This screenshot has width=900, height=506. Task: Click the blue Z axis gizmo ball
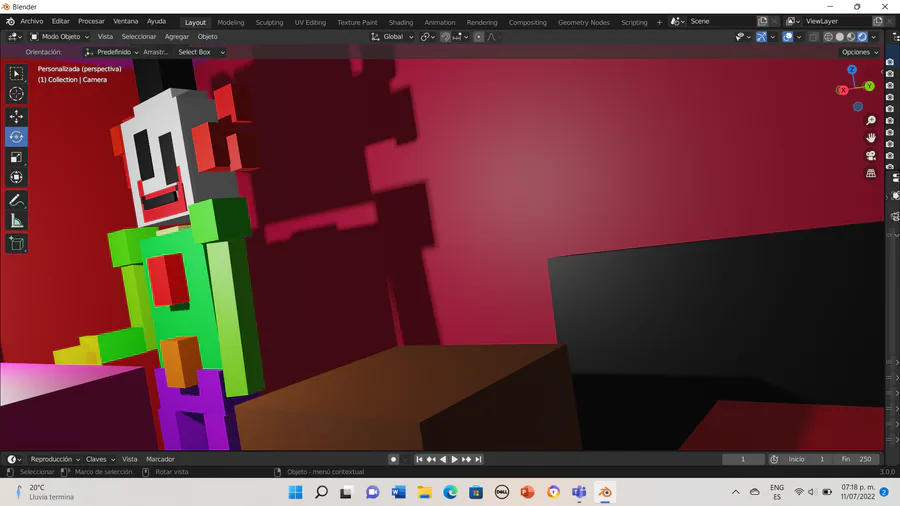852,69
